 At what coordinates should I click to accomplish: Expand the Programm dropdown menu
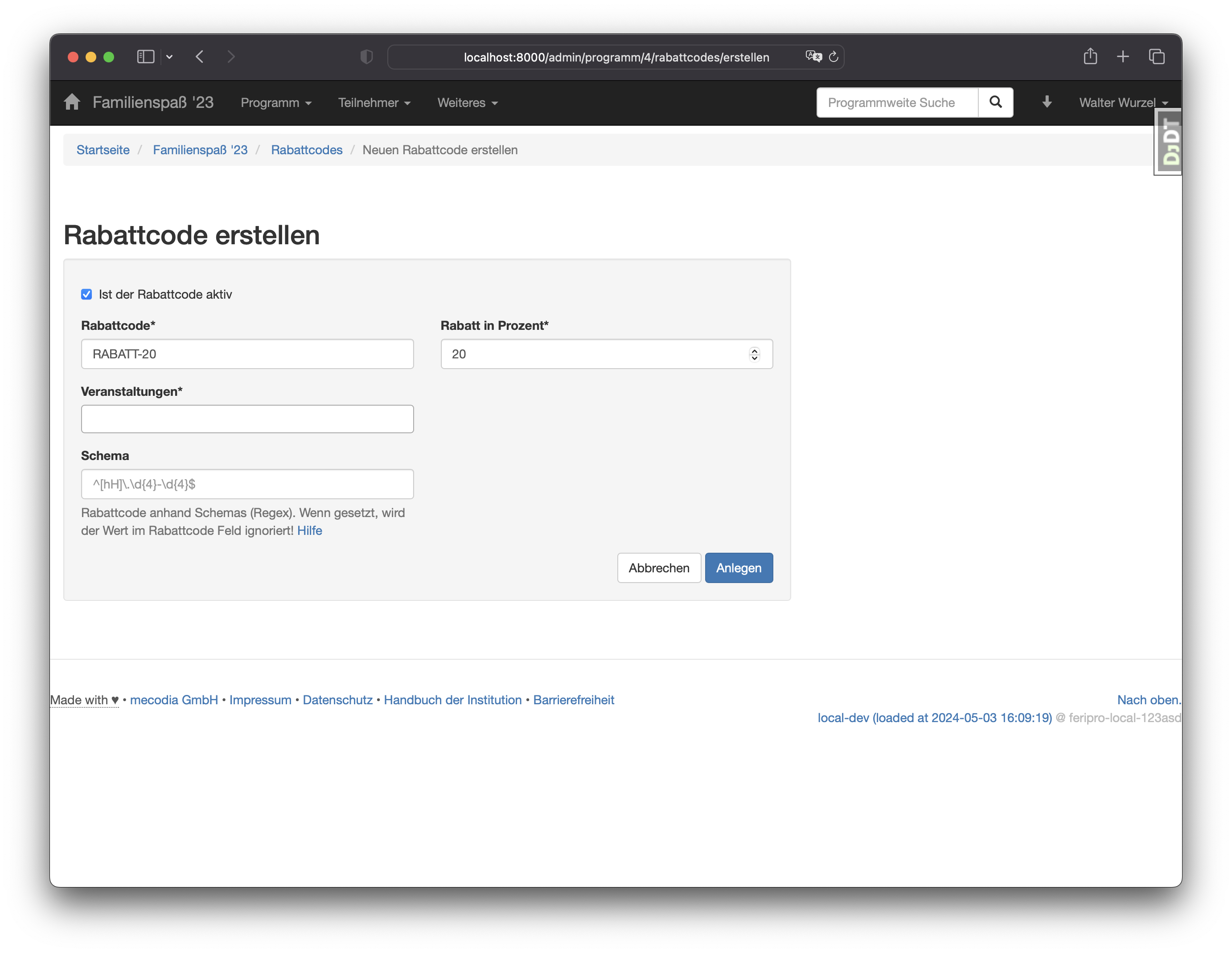point(276,103)
